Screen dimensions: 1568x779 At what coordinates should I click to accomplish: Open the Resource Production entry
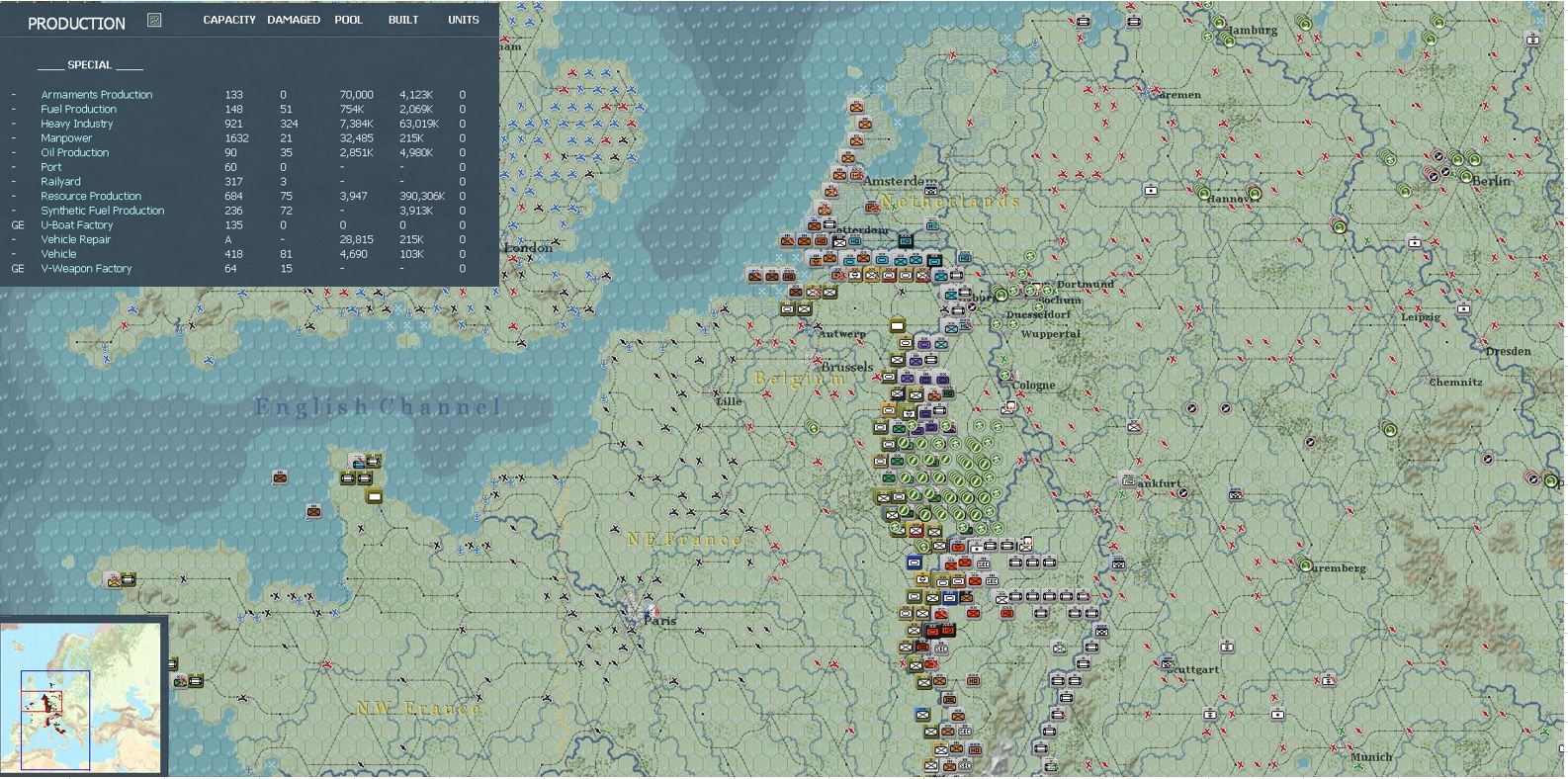(91, 196)
